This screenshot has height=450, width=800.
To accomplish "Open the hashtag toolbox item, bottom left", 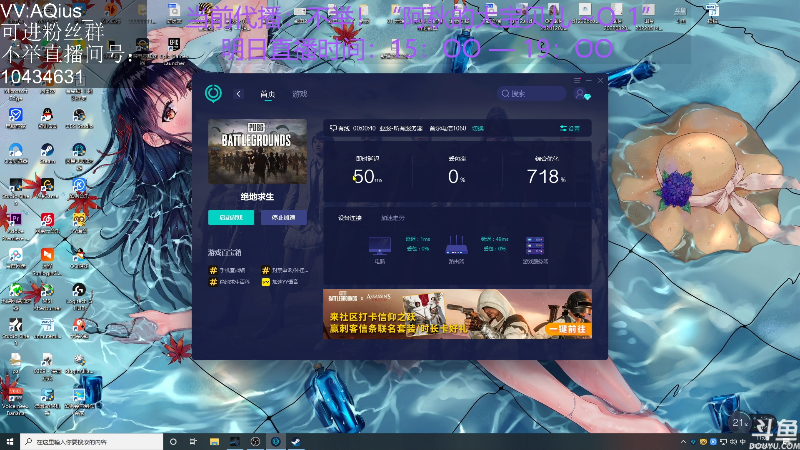I will click(229, 282).
